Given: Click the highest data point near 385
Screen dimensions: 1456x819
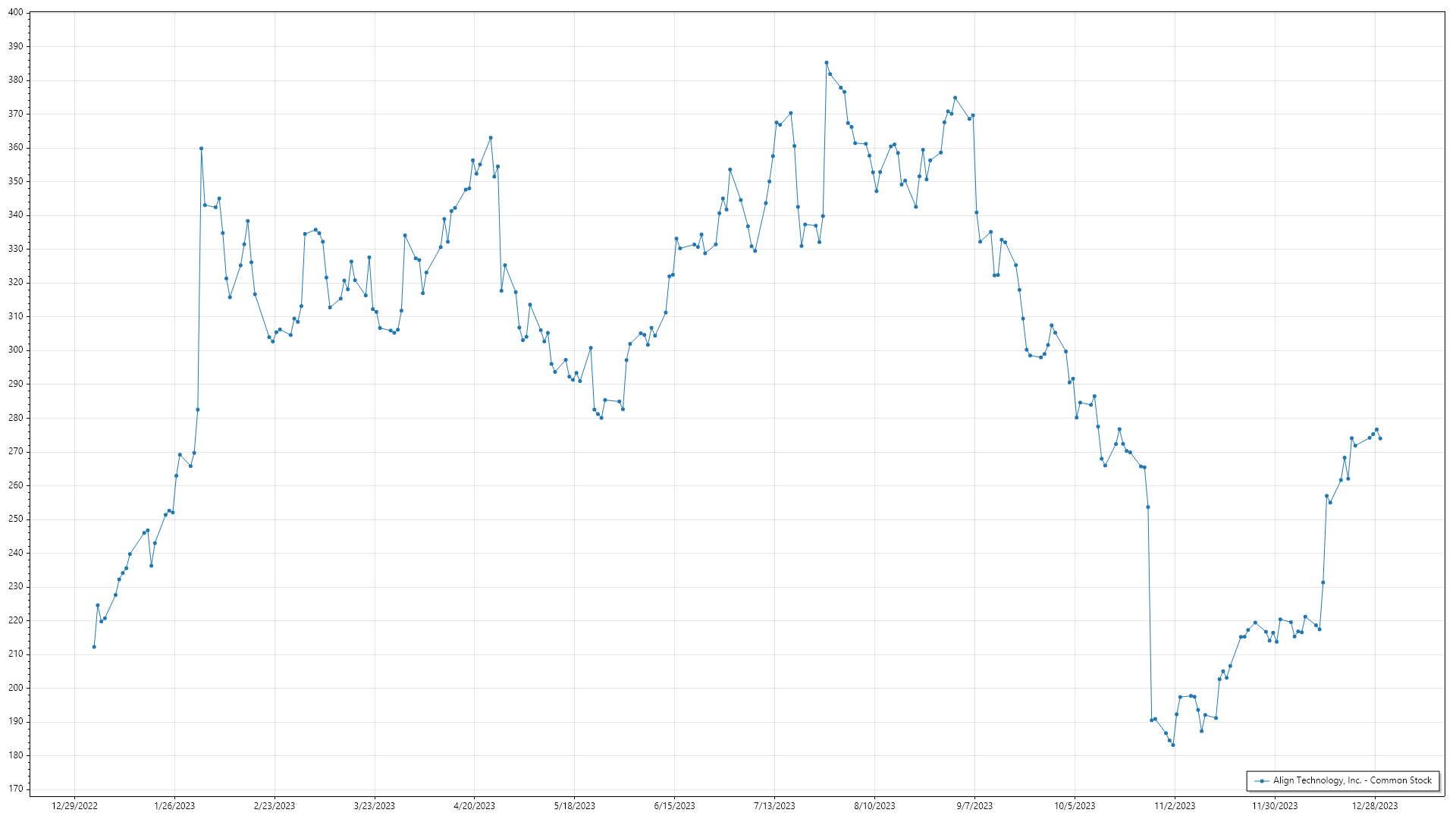Looking at the screenshot, I should coord(827,63).
